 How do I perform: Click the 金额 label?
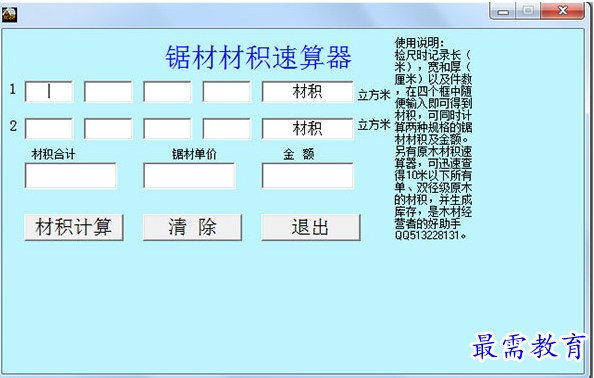(299, 154)
